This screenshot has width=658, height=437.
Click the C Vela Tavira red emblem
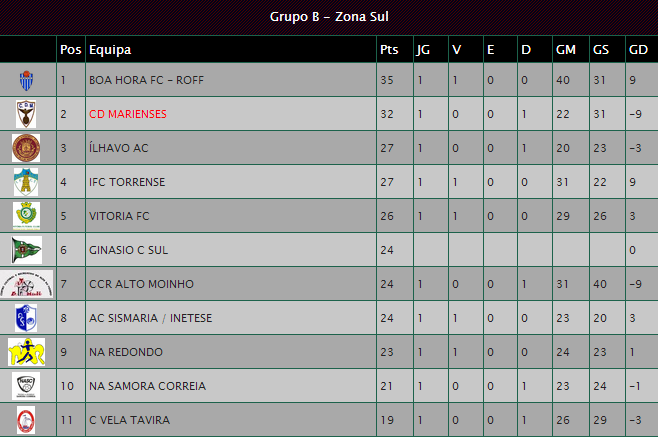[x=26, y=420]
